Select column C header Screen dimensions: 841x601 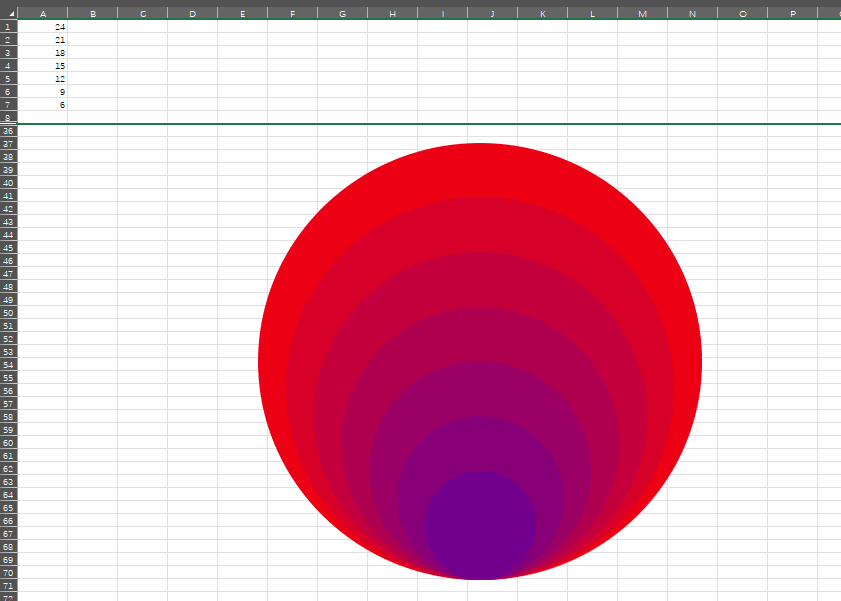(142, 13)
